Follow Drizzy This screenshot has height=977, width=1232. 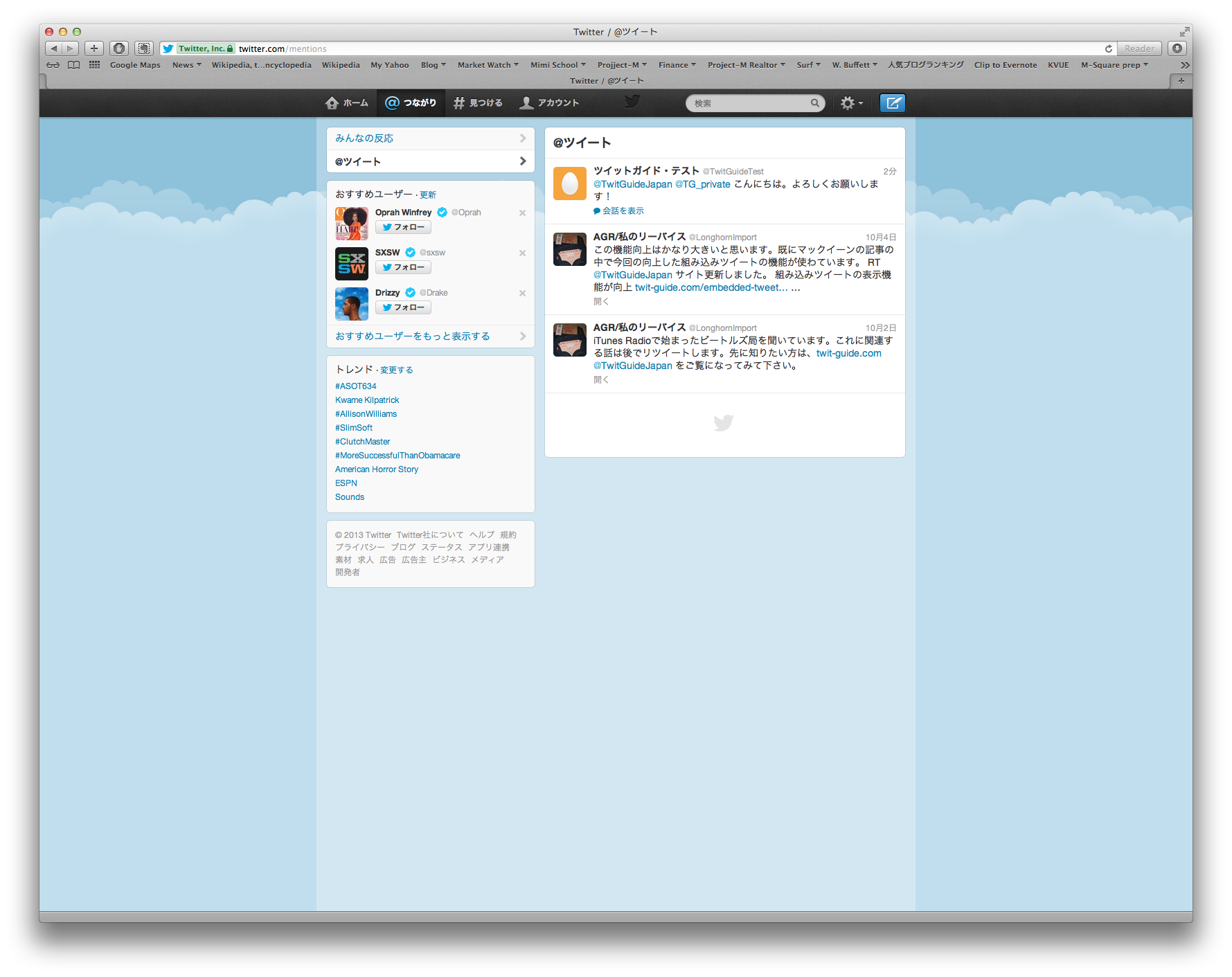point(403,307)
